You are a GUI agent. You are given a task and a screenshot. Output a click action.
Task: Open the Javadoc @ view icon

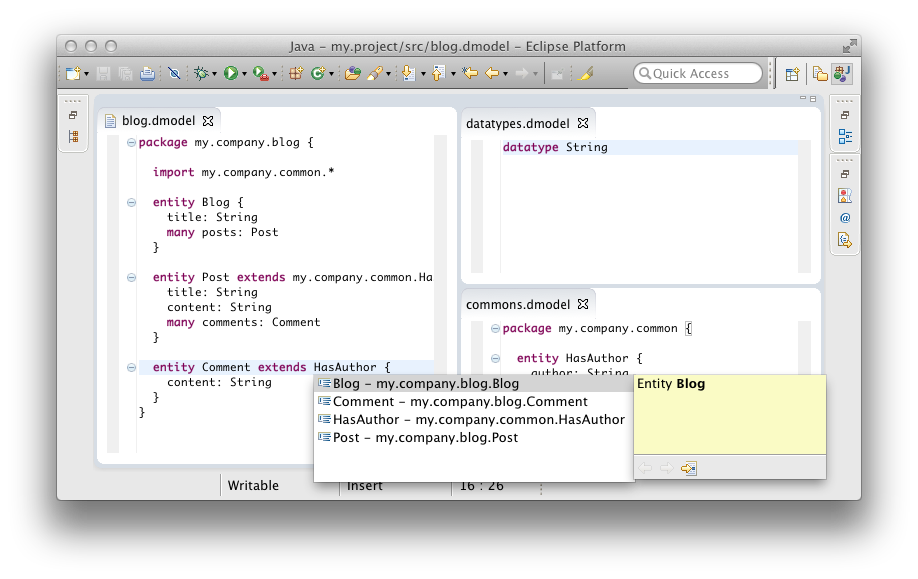[845, 218]
